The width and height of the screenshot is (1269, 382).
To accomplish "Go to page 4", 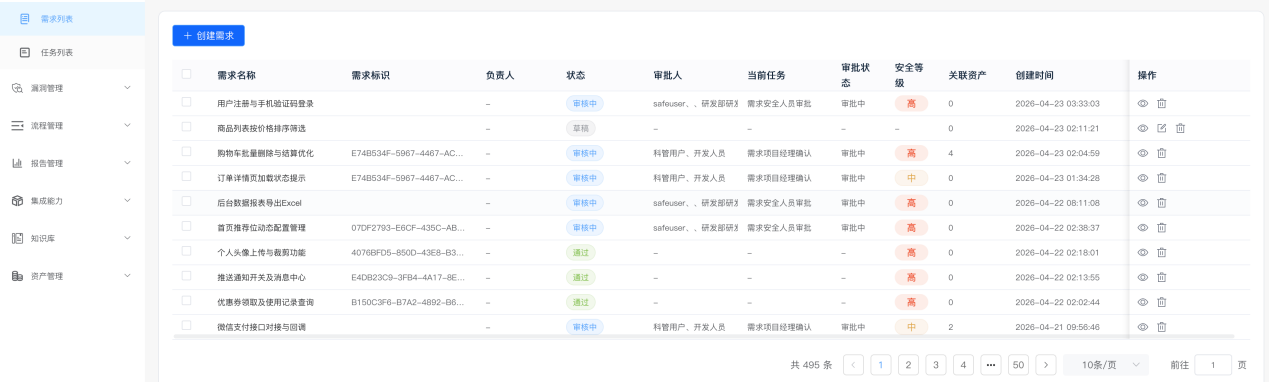I will [963, 365].
